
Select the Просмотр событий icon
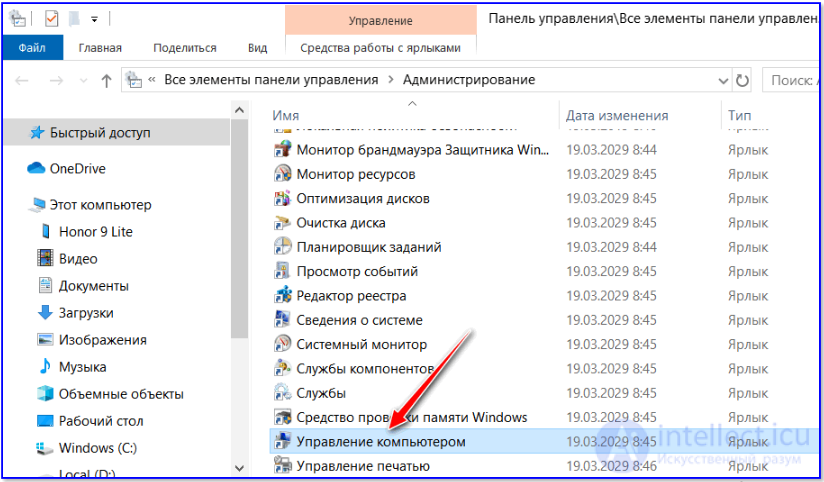point(283,271)
